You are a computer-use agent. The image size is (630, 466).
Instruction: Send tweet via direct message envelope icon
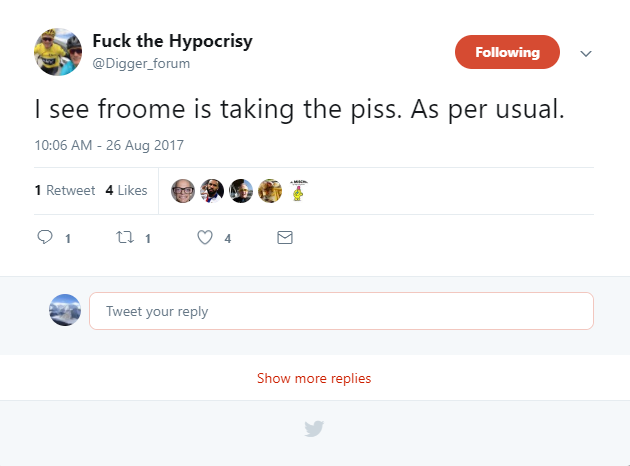(x=285, y=238)
